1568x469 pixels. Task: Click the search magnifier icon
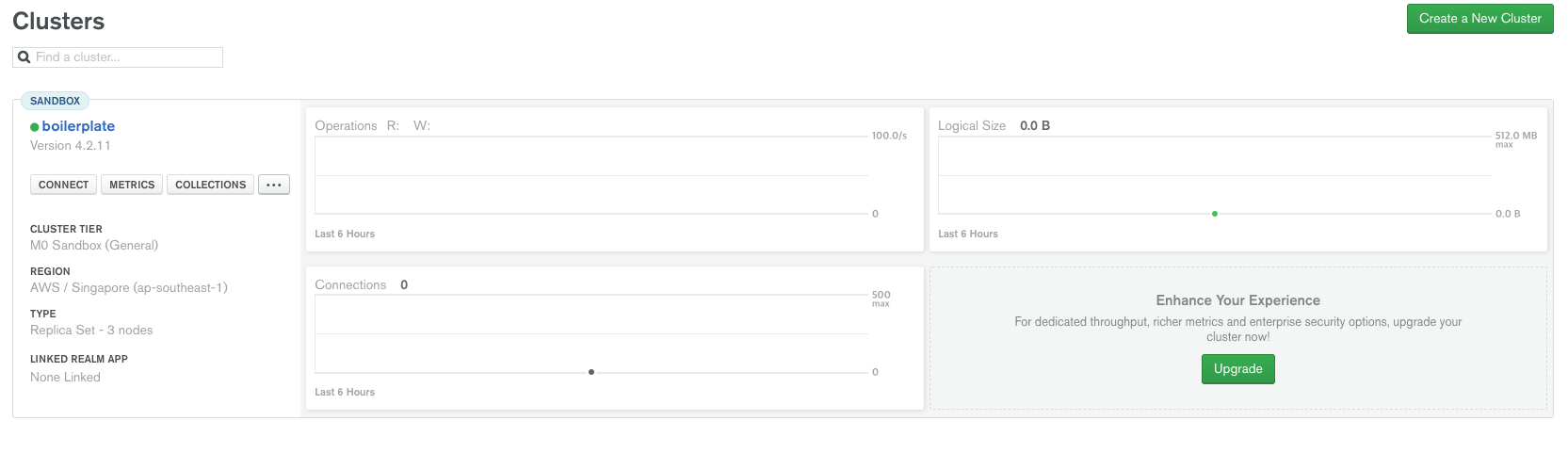24,57
